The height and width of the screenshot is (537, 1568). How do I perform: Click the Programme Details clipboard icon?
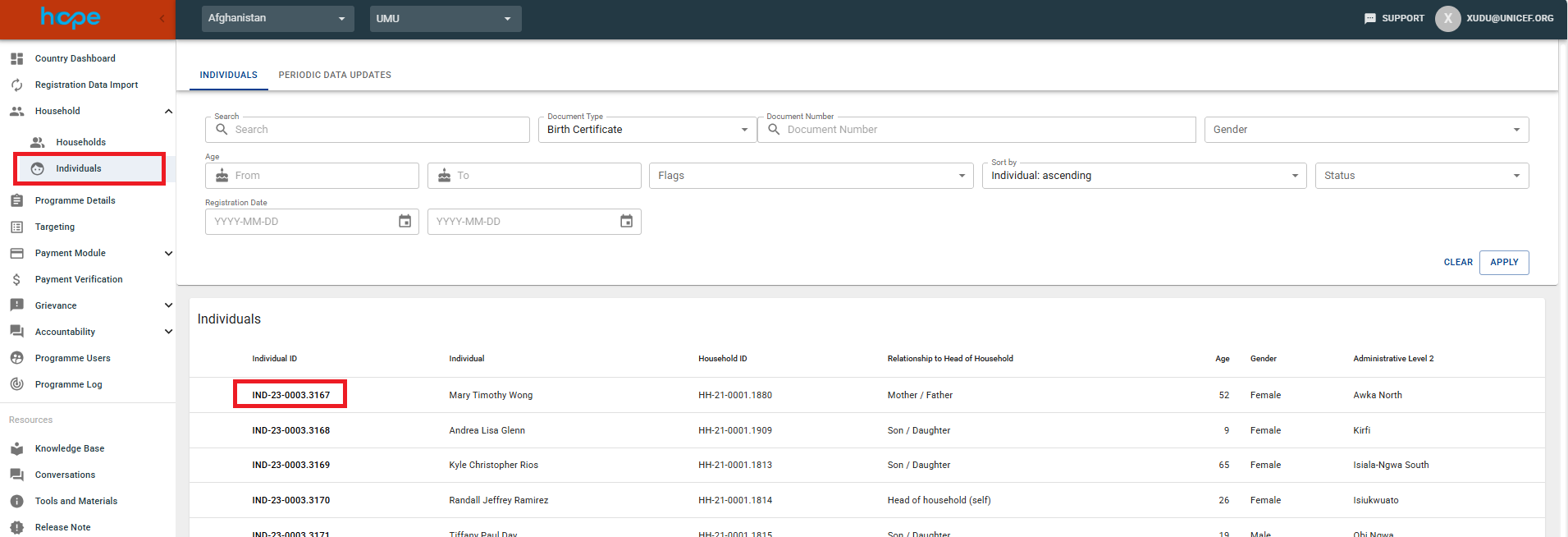tap(16, 200)
